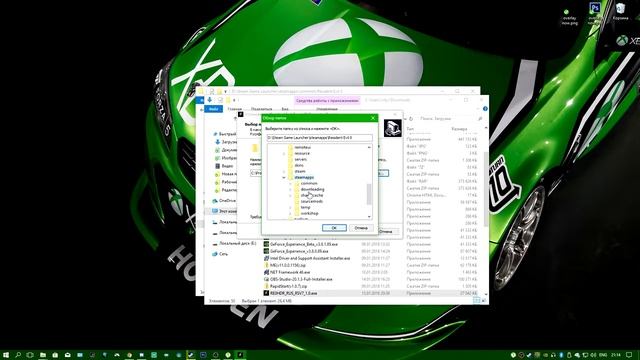This screenshot has height=360, width=640.
Task: Open taskbar search magnifier
Action: (x=18, y=355)
